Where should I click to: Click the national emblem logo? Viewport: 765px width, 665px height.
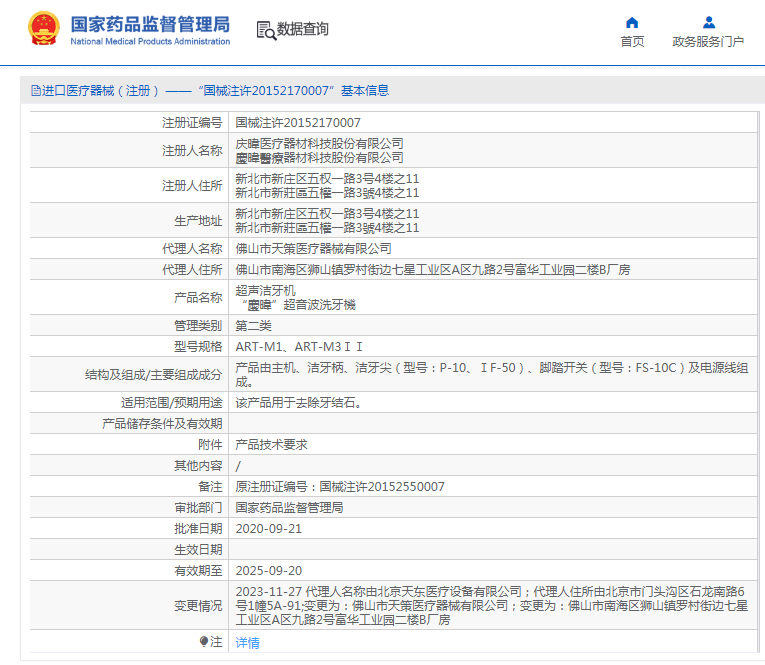click(44, 28)
